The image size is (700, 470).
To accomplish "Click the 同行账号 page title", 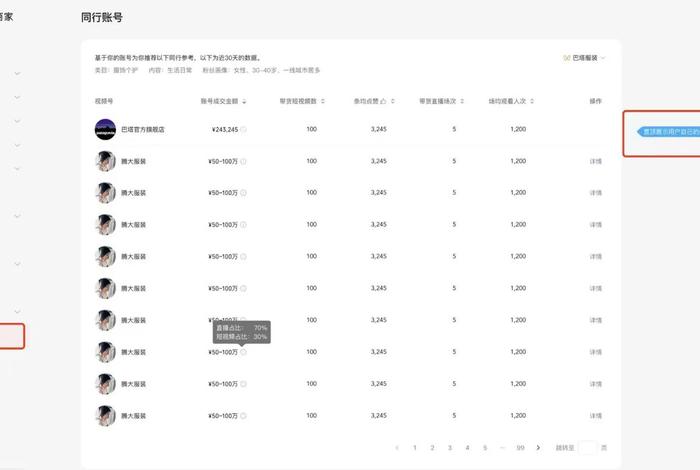I will 102,17.
